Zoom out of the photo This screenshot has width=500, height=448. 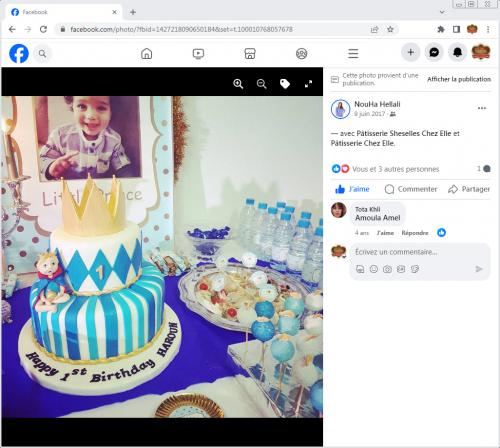tap(262, 84)
